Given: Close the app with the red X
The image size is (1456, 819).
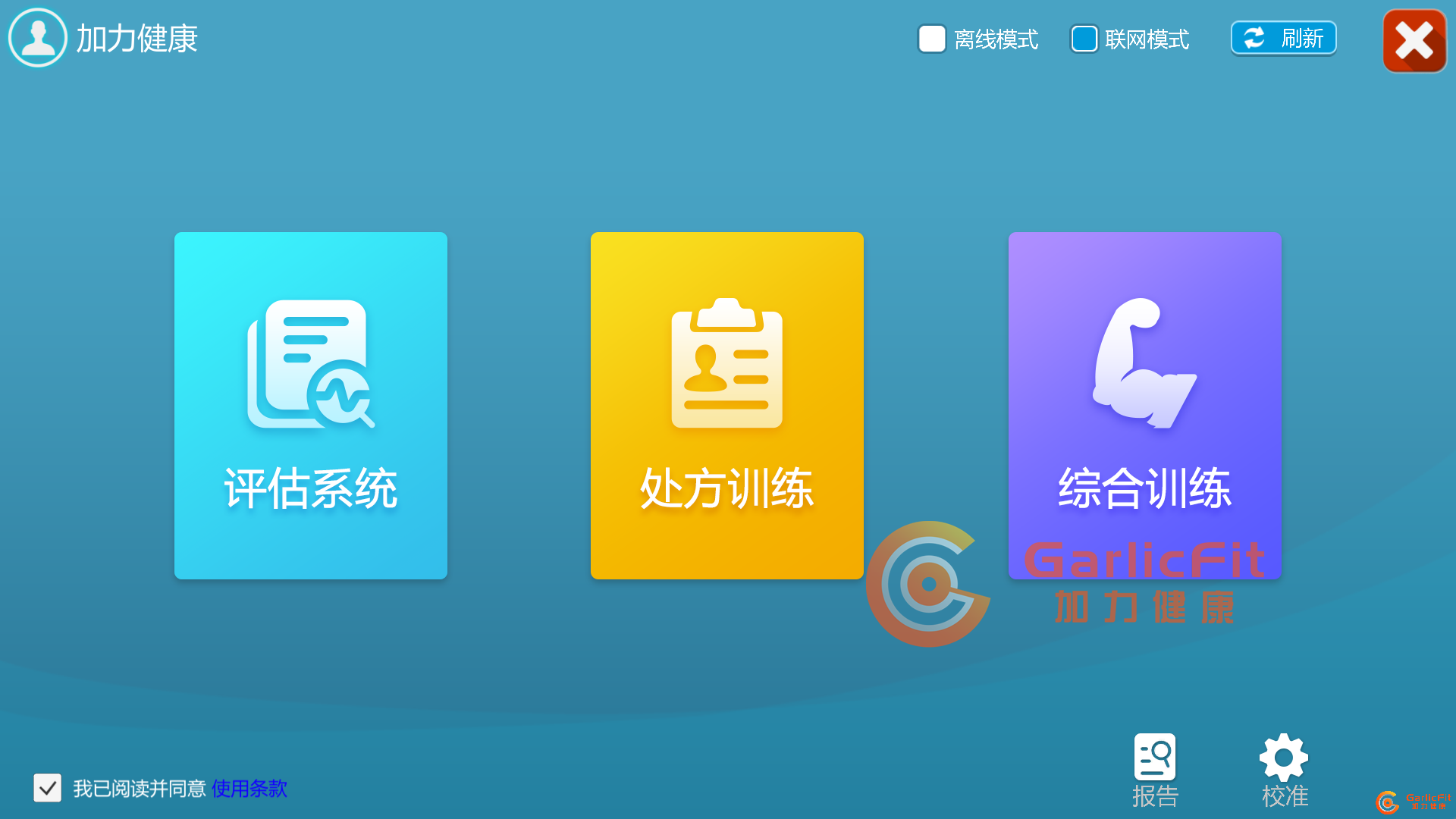Looking at the screenshot, I should pyautogui.click(x=1414, y=41).
